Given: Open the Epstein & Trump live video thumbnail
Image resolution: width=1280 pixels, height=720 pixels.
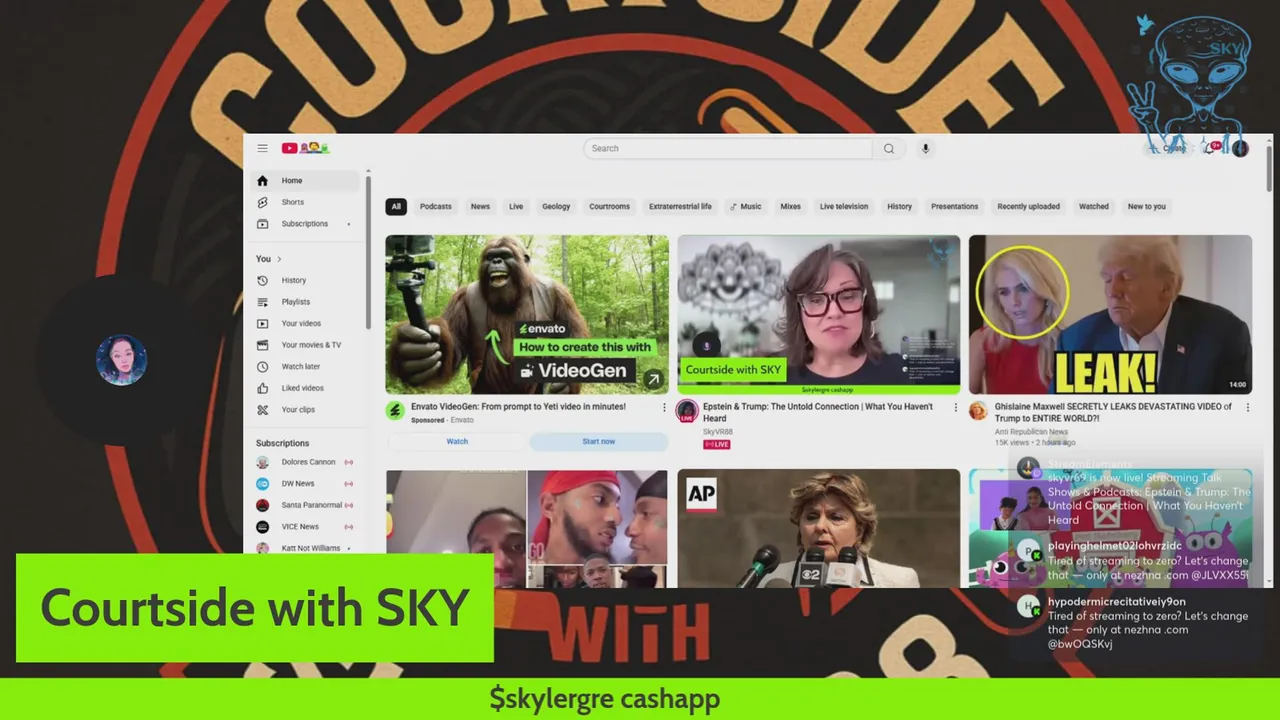Looking at the screenshot, I should 818,315.
